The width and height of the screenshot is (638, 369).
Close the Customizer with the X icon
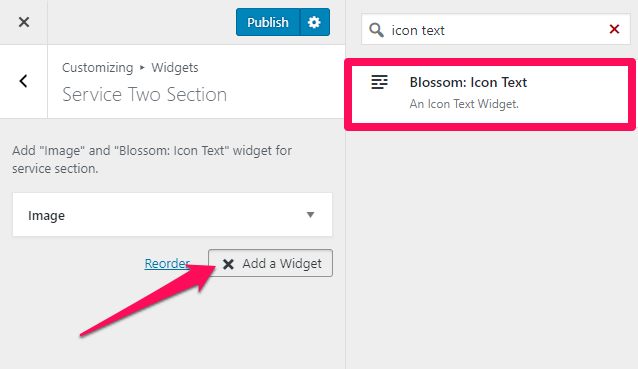(24, 22)
